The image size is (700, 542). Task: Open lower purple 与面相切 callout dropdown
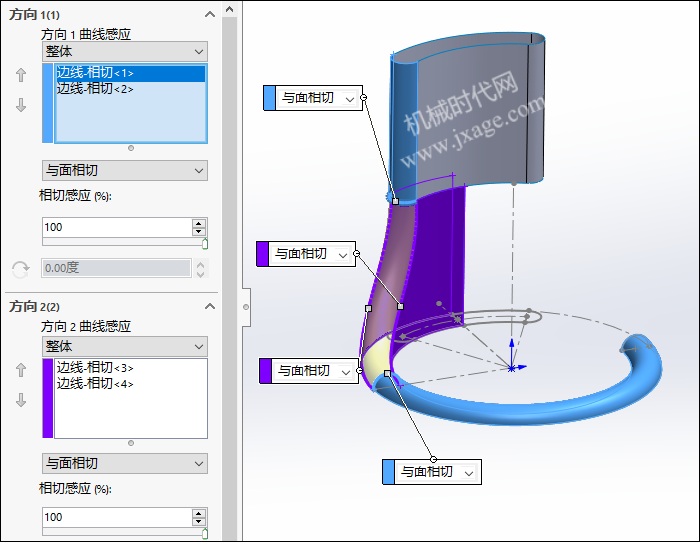(x=346, y=371)
